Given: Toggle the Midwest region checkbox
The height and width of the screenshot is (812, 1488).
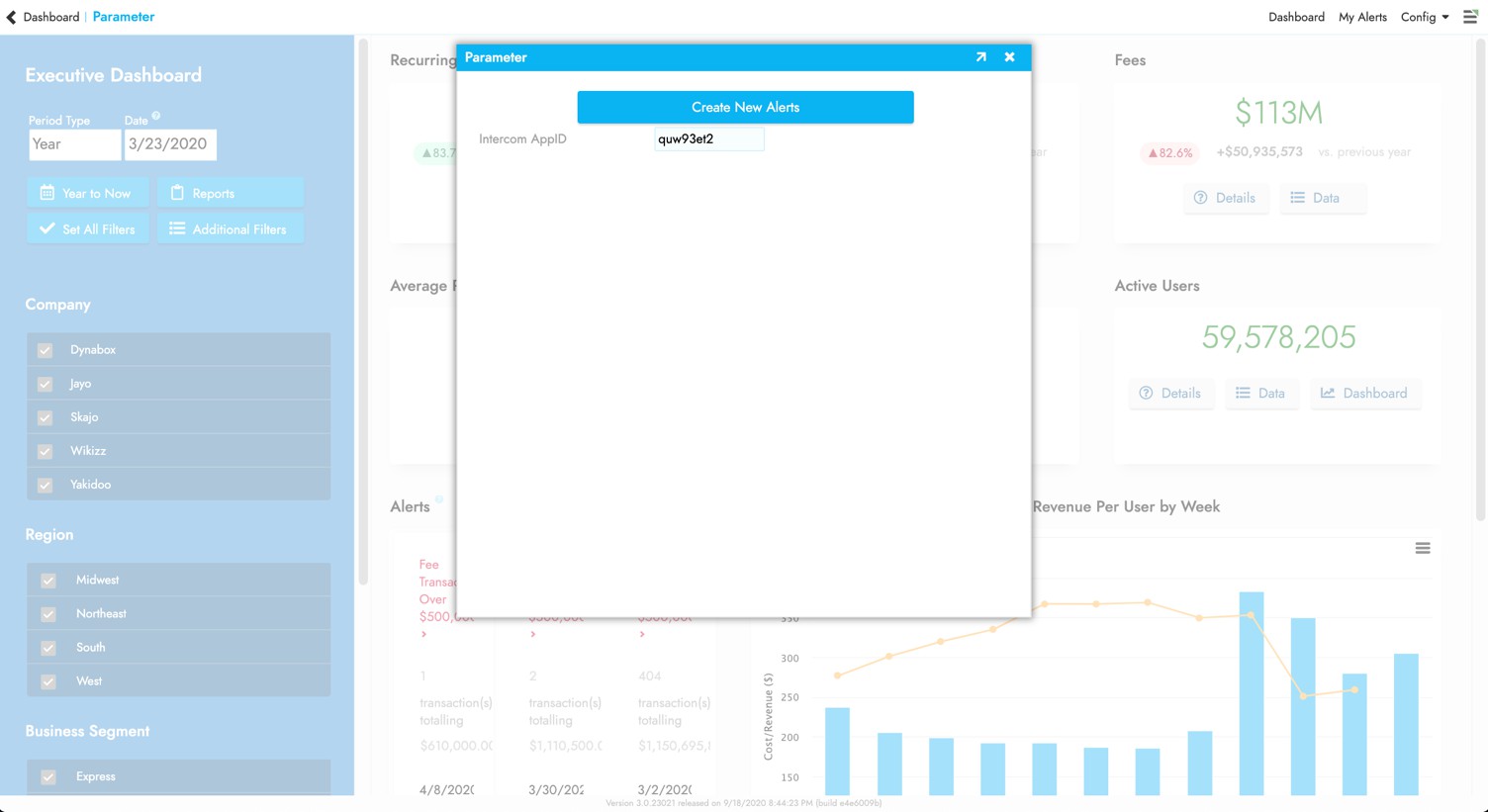Looking at the screenshot, I should 48,581.
